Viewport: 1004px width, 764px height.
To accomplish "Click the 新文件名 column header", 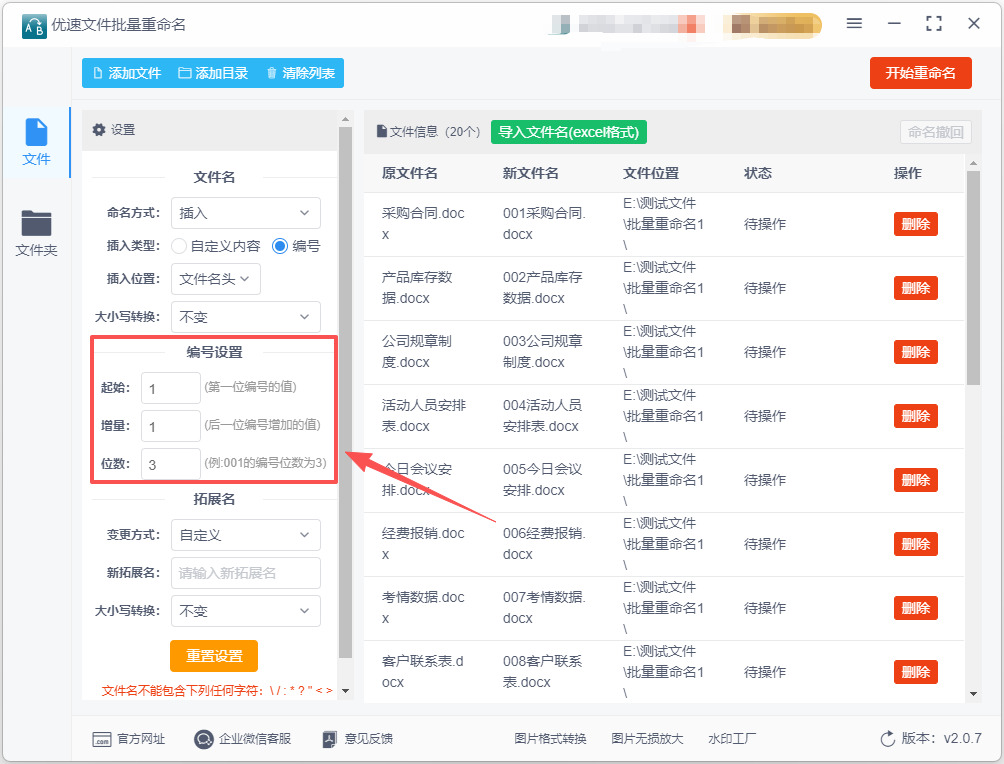I will 531,174.
